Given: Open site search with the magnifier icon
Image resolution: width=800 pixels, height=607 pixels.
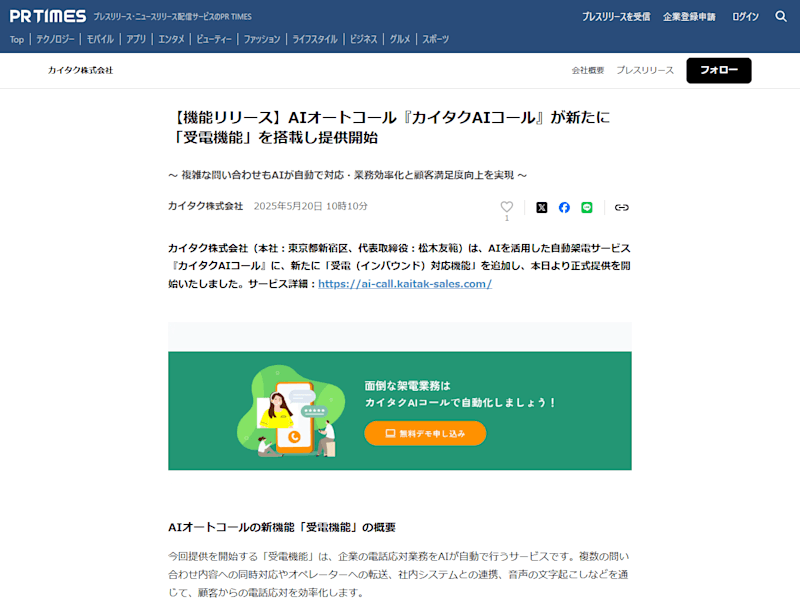Looking at the screenshot, I should 781,16.
